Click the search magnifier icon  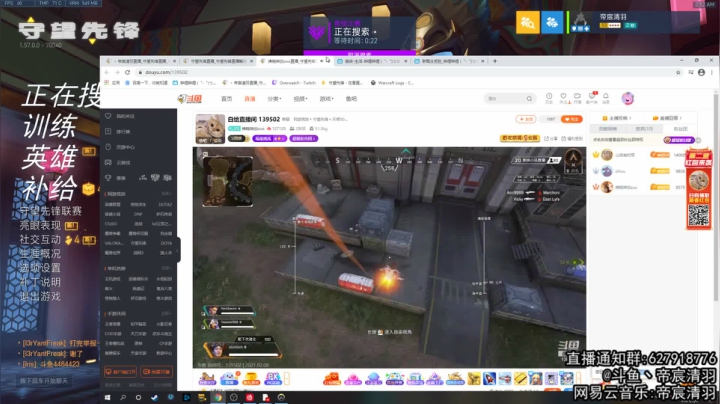click(x=529, y=99)
